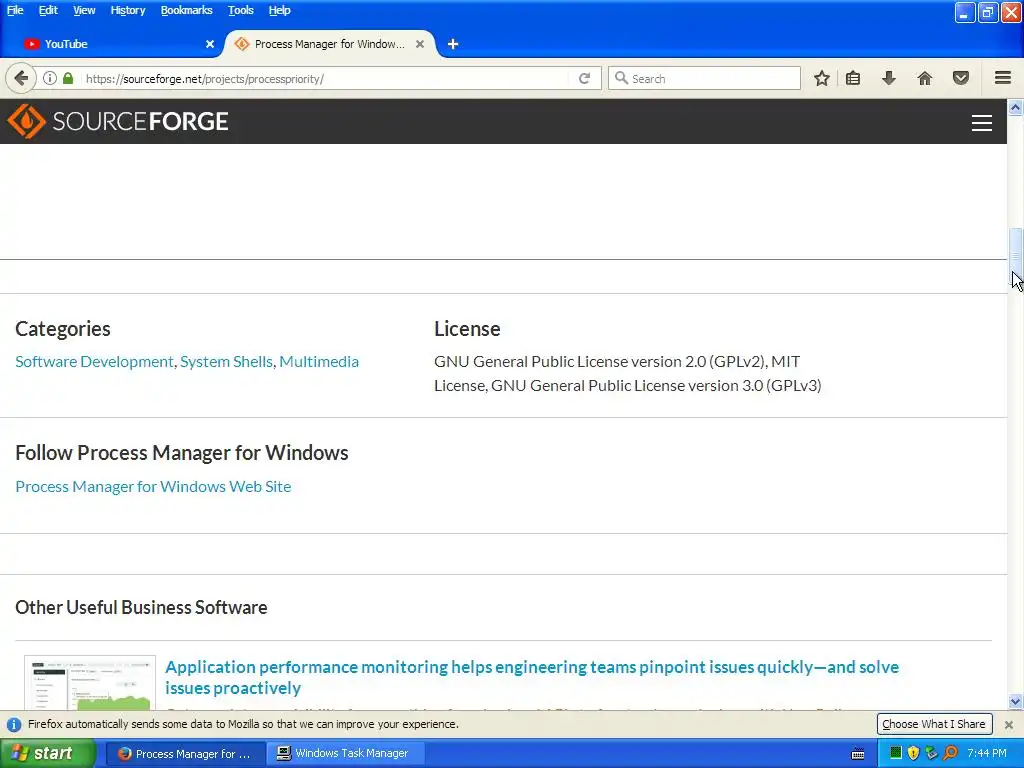The height and width of the screenshot is (768, 1024).
Task: Open the System Shells category link
Action: pyautogui.click(x=226, y=362)
